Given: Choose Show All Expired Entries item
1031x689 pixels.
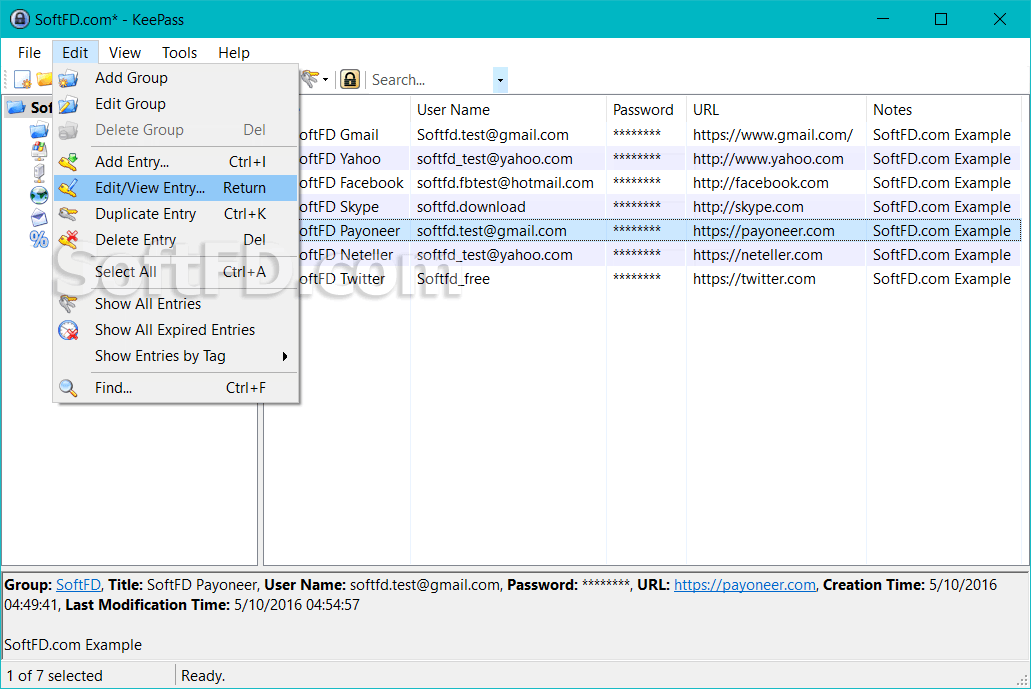Looking at the screenshot, I should (176, 330).
